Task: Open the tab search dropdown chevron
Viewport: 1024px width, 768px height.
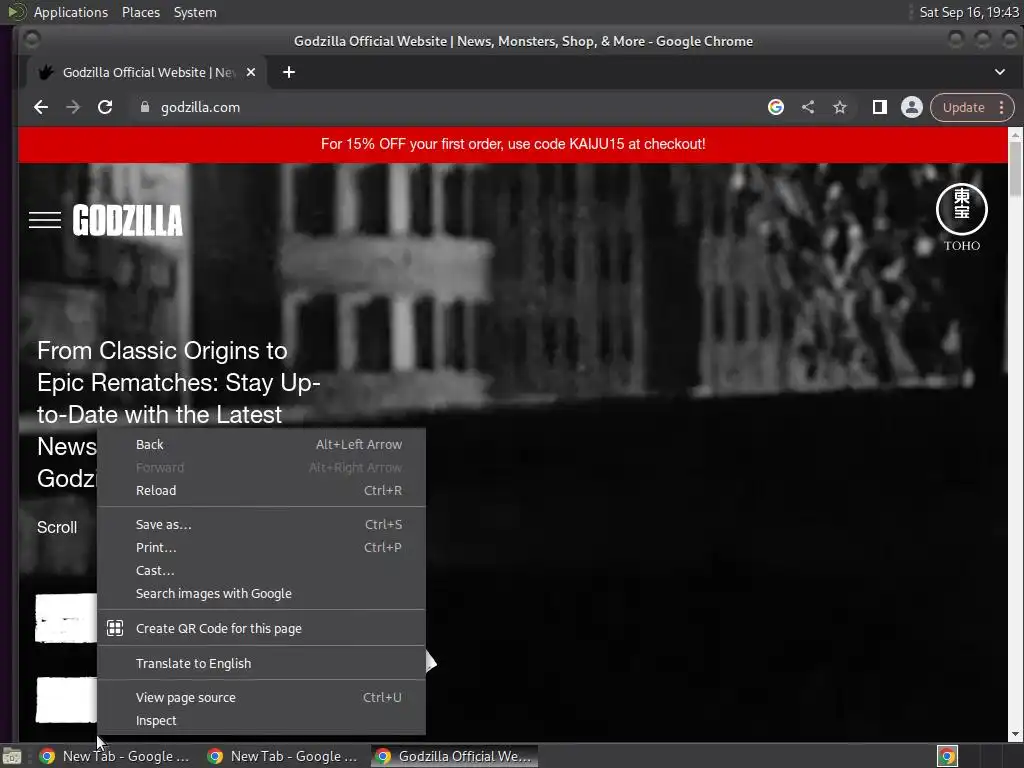Action: point(1000,72)
